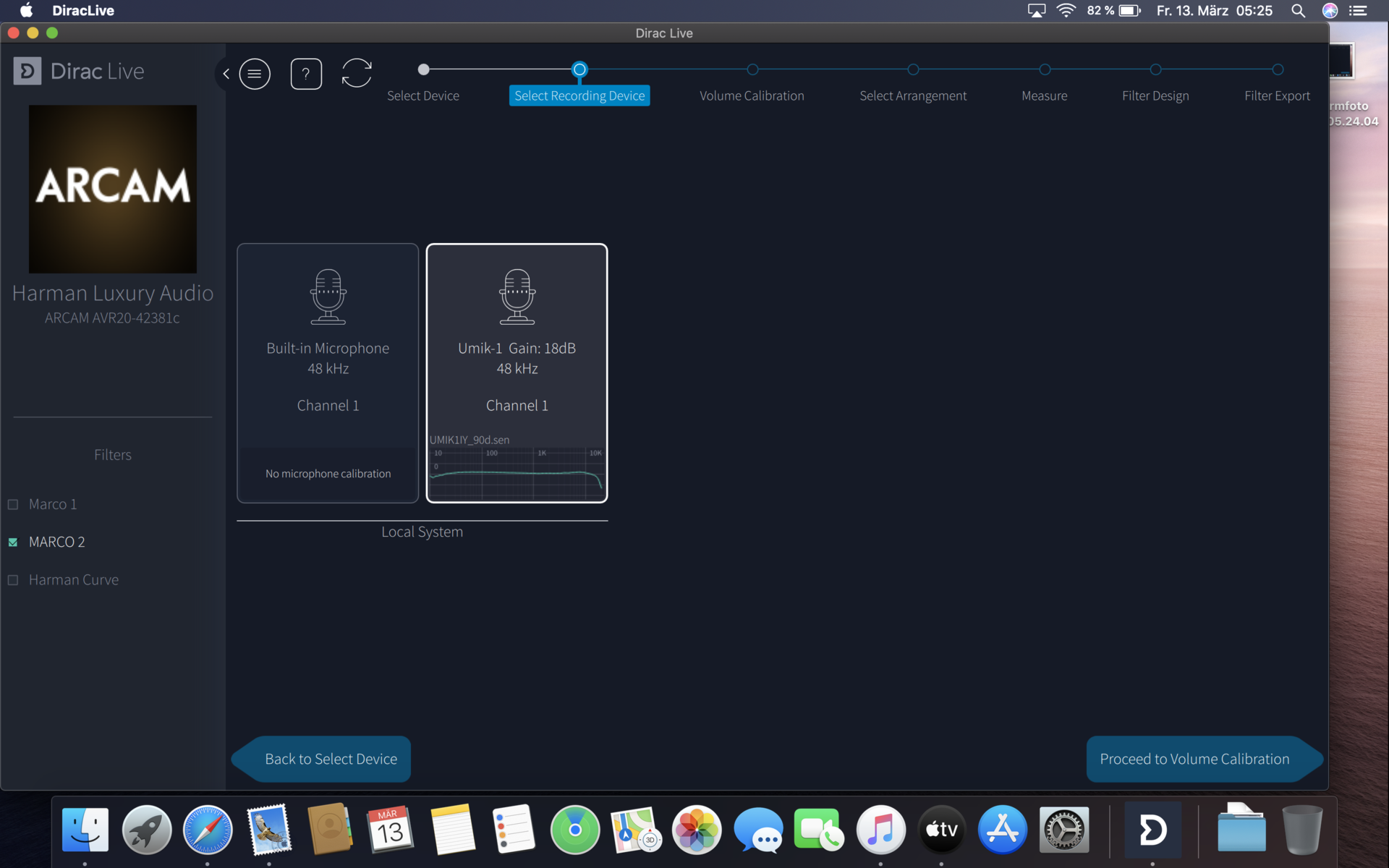Click the active Select Recording Device marker
This screenshot has height=868, width=1389.
[x=579, y=69]
